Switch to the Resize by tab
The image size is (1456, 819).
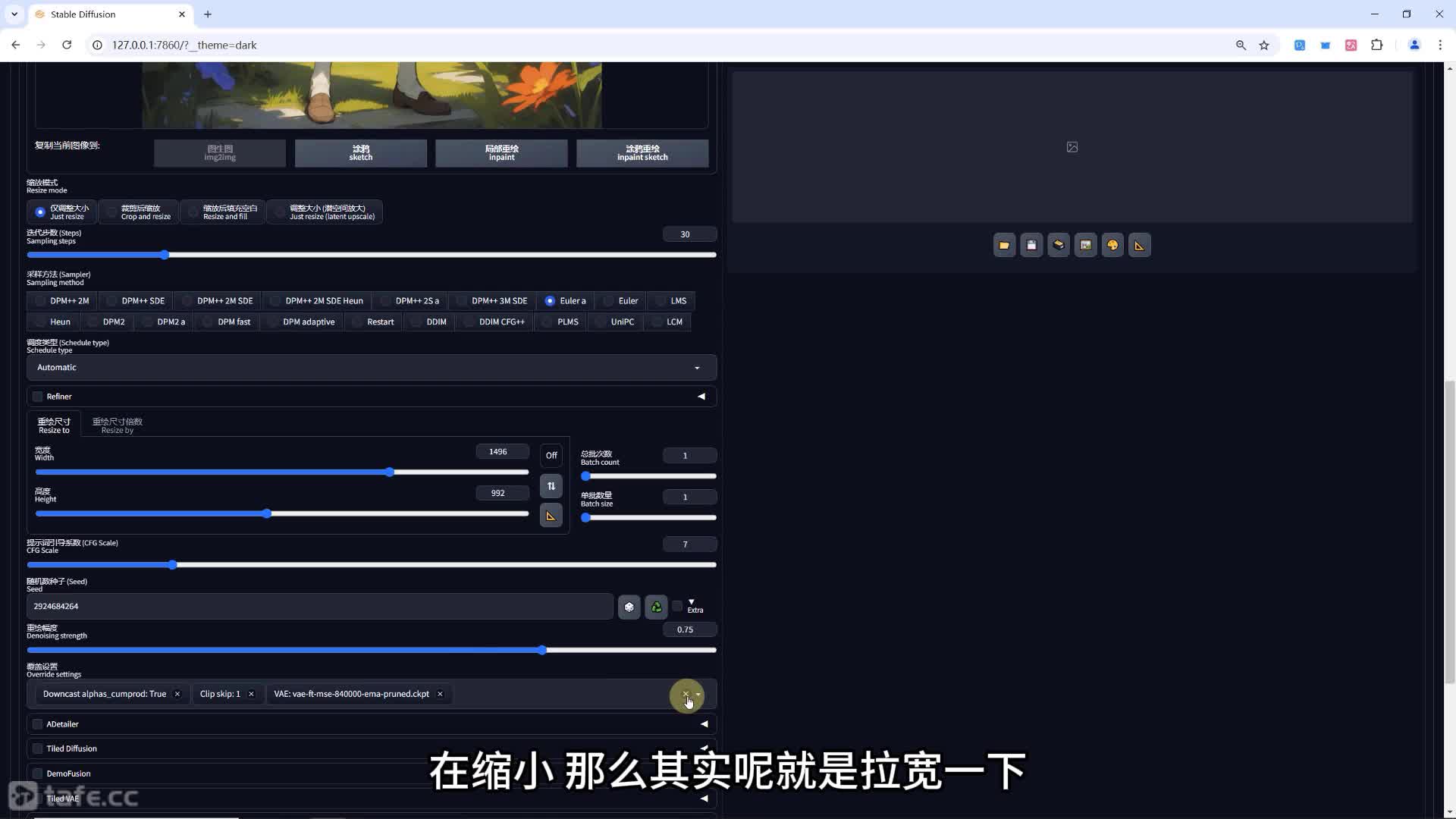point(117,425)
